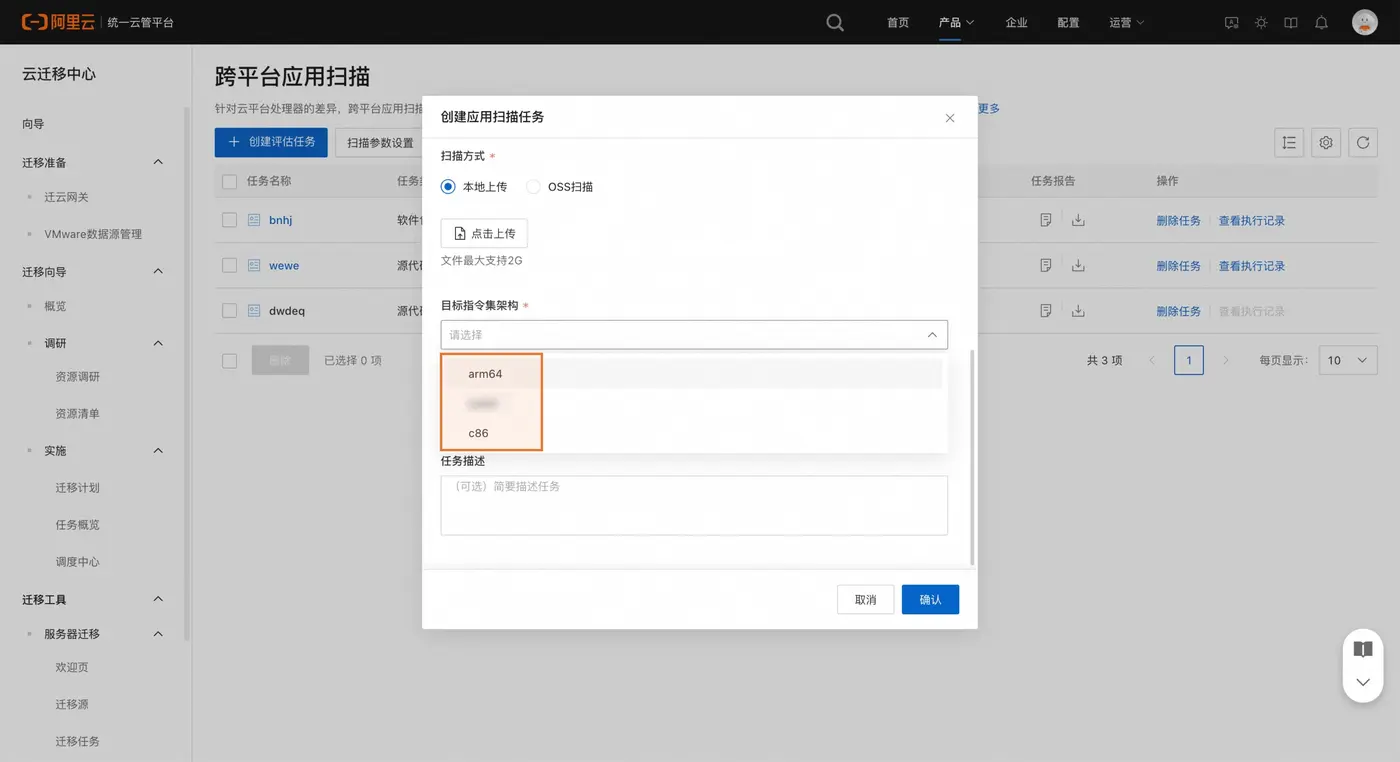
Task: Click the task icon beside wewe
Action: [254, 265]
